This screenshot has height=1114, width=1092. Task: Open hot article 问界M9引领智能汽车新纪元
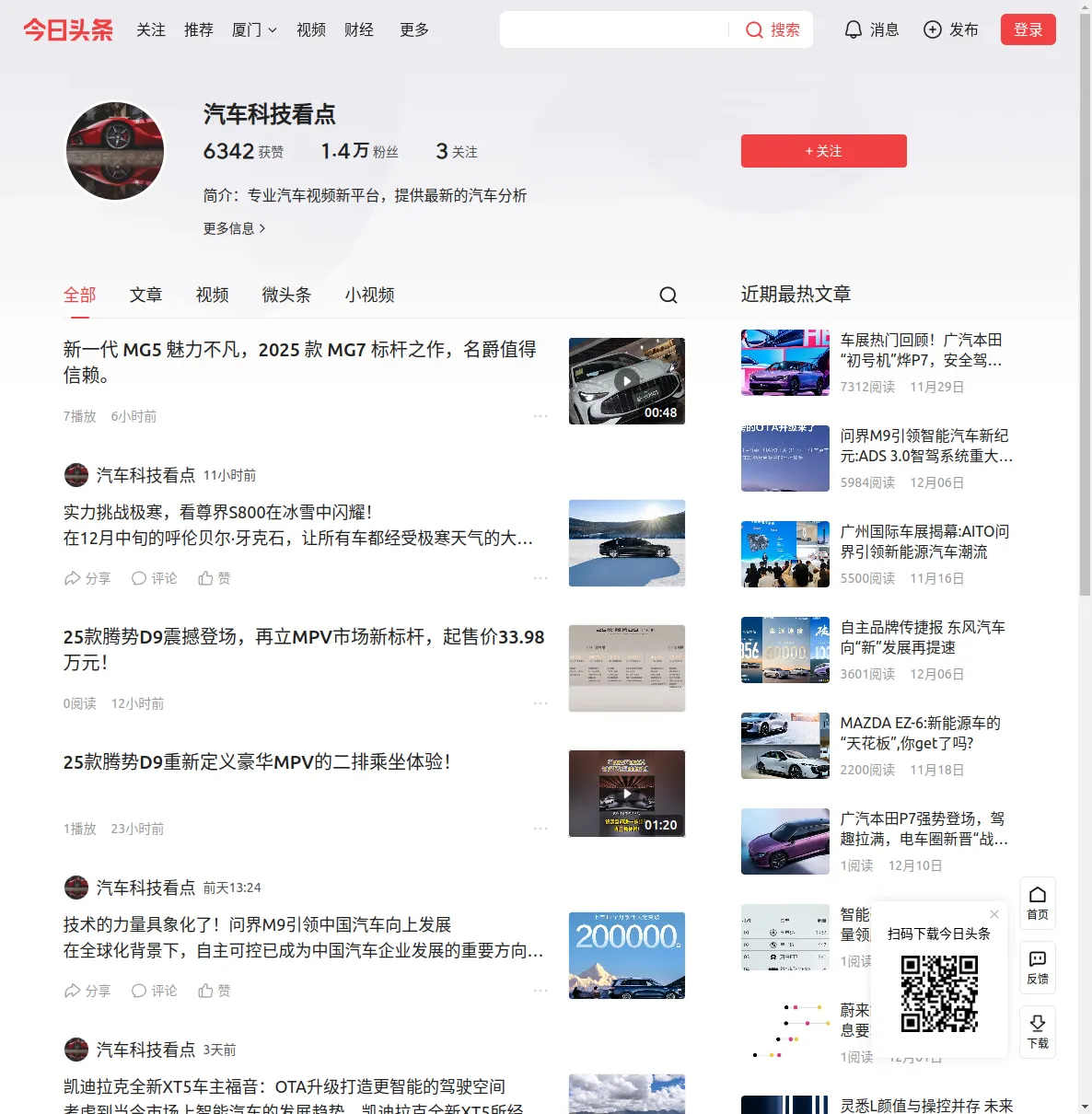click(x=926, y=446)
